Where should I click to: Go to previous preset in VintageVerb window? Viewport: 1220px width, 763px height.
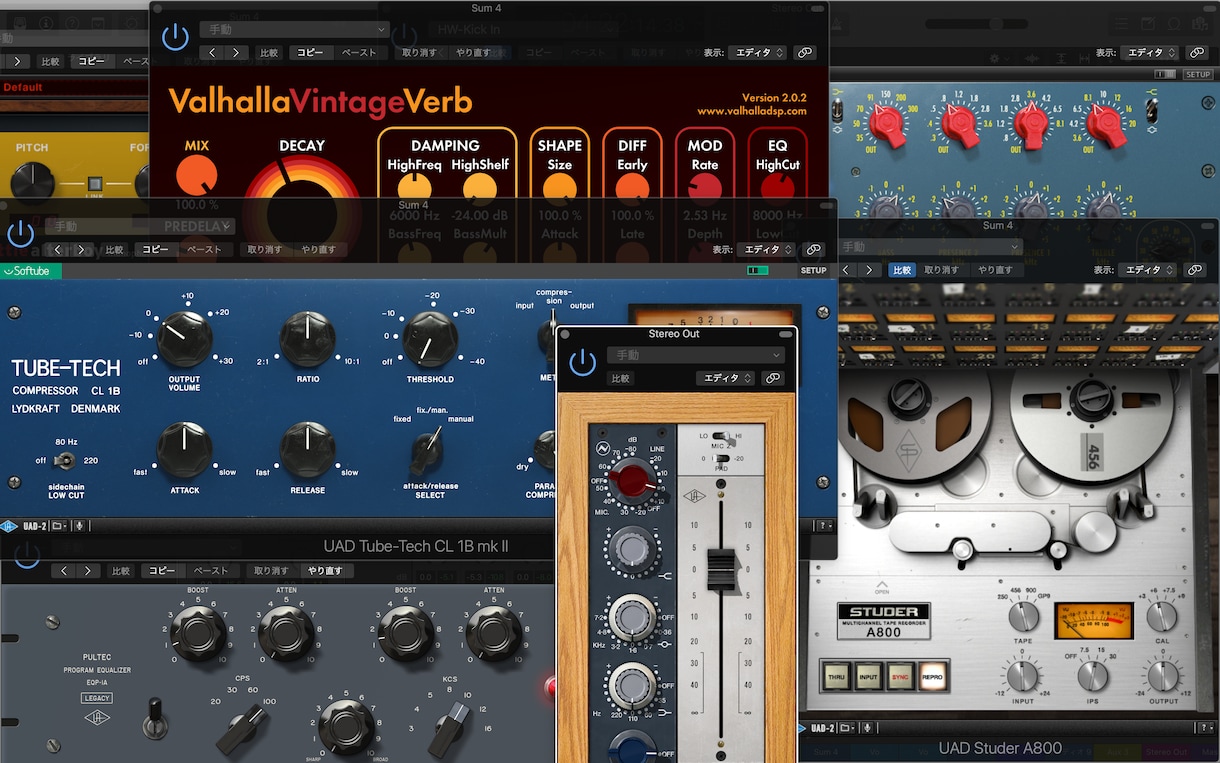[x=212, y=53]
